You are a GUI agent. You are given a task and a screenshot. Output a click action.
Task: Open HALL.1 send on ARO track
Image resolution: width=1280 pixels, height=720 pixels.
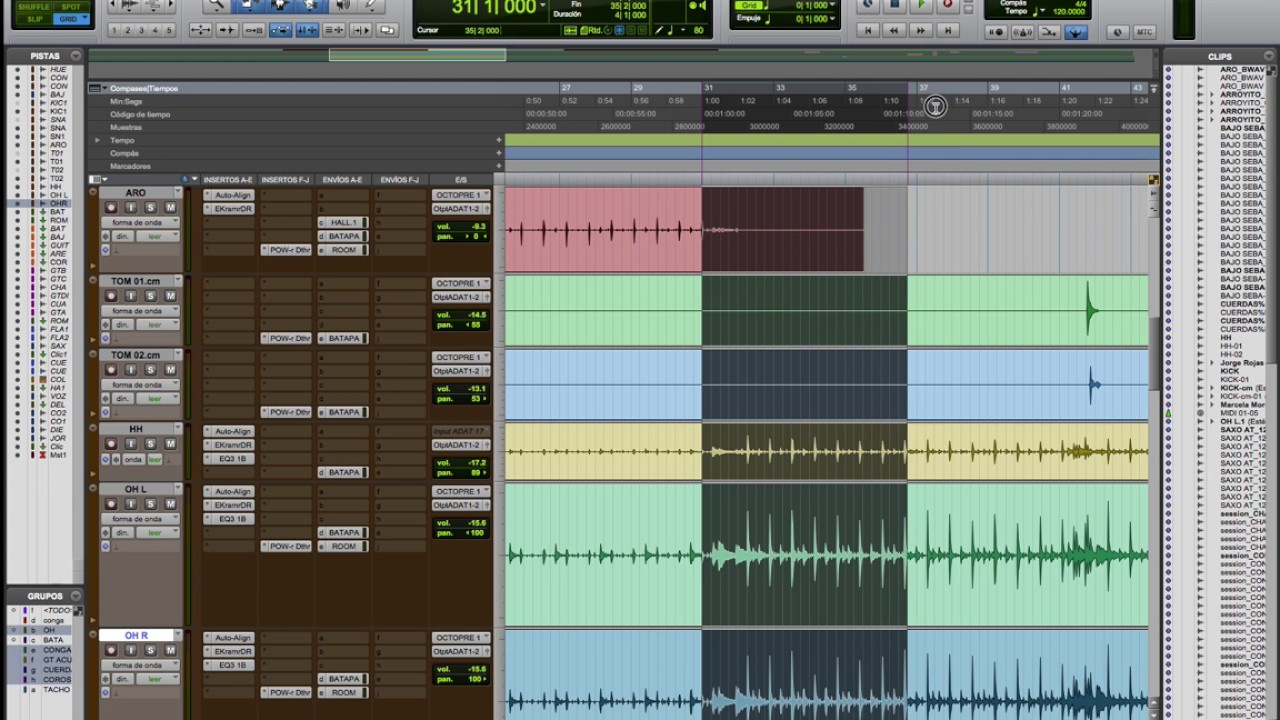pos(343,222)
